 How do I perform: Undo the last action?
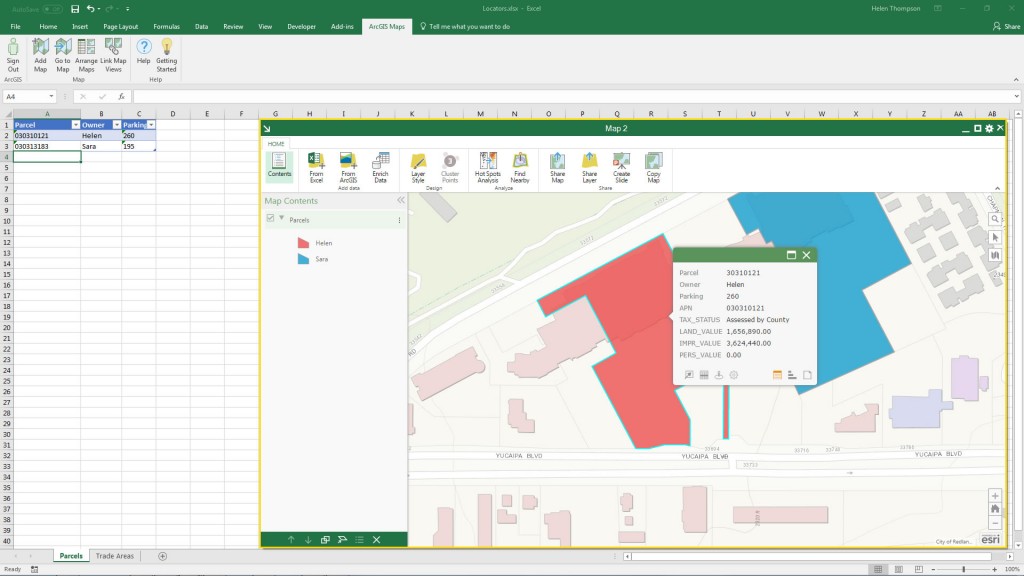[91, 9]
